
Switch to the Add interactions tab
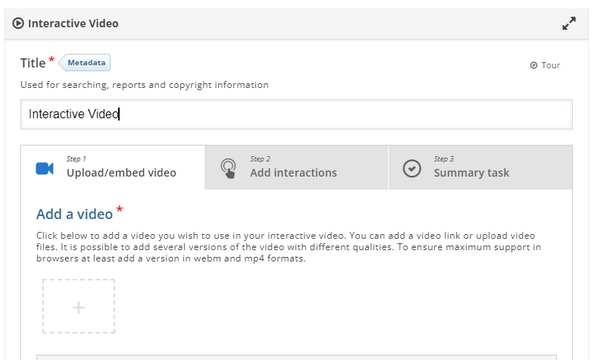297,168
